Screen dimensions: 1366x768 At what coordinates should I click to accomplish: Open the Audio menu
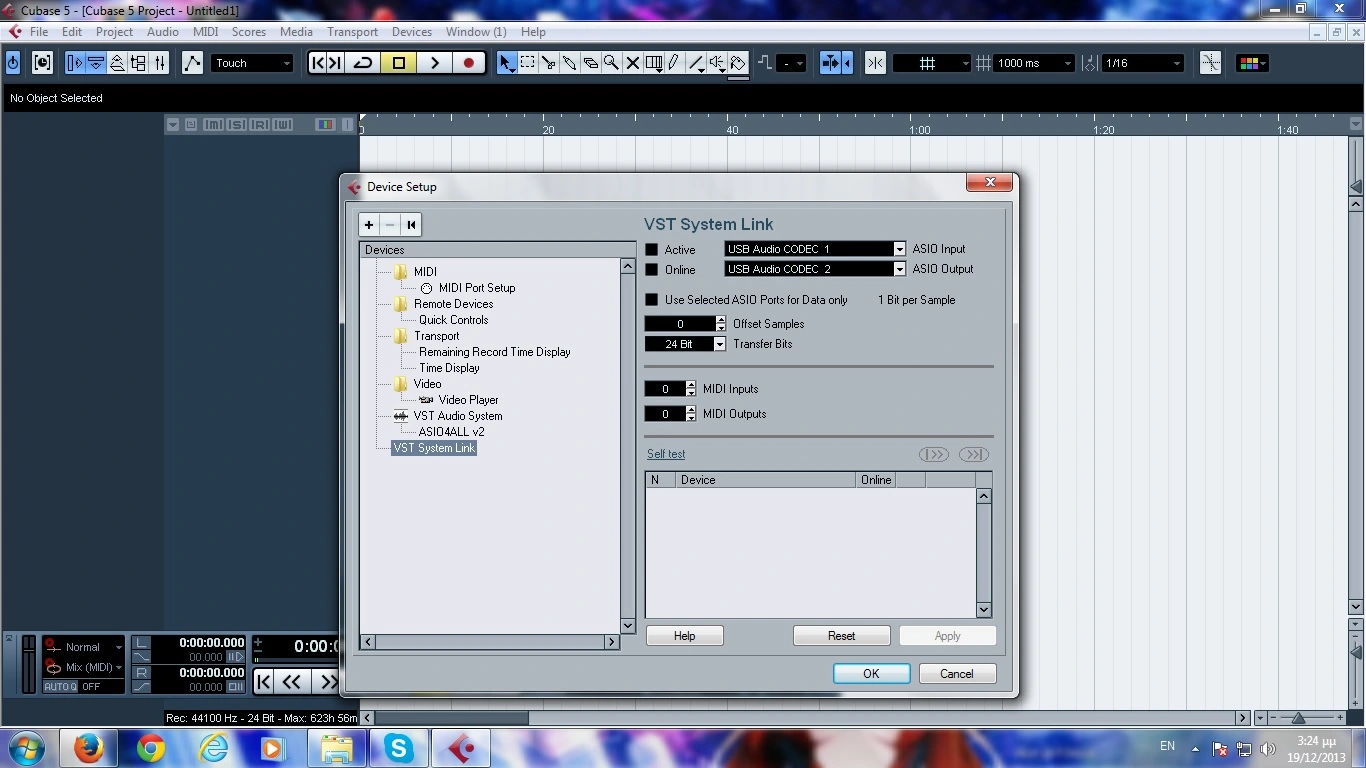click(163, 32)
